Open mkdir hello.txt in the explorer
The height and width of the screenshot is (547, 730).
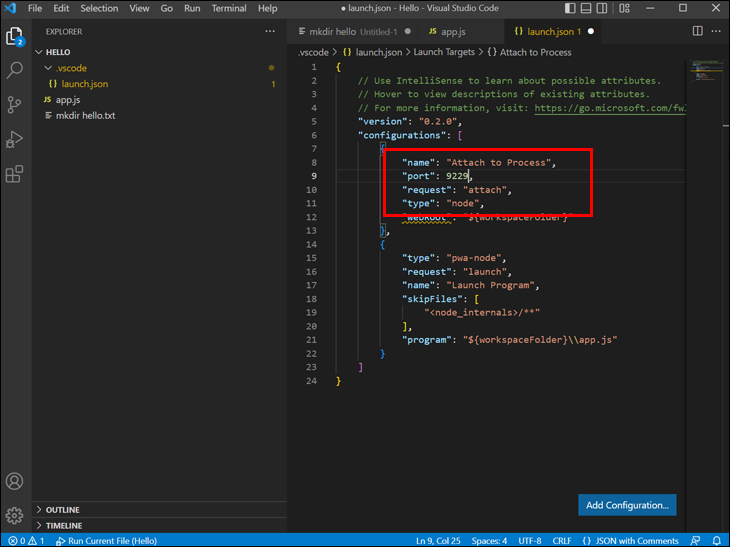(x=85, y=116)
